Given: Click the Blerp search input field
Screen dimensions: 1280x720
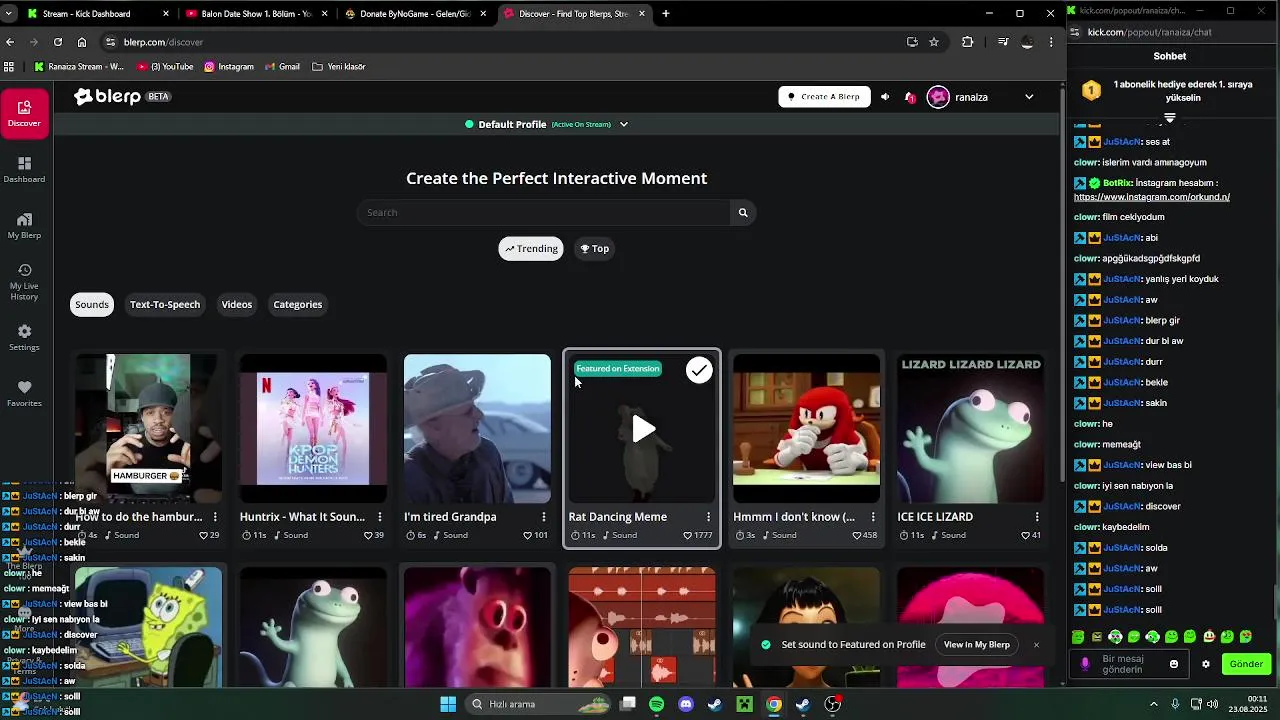Looking at the screenshot, I should coord(545,212).
